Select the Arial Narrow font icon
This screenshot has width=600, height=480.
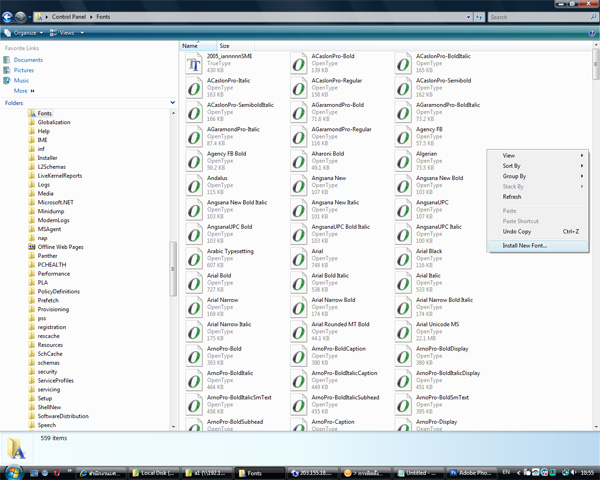tap(194, 307)
